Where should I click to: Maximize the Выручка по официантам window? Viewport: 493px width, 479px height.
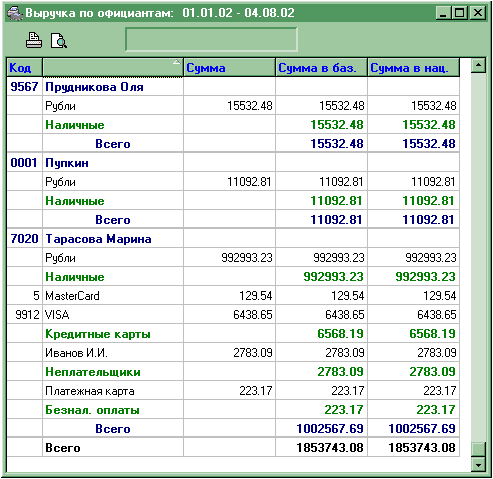(460, 13)
